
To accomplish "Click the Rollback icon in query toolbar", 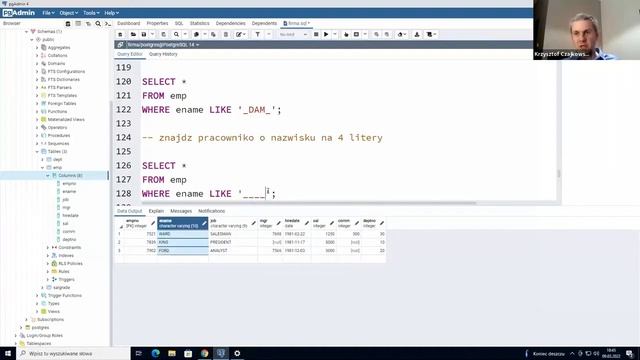I will click(387, 35).
